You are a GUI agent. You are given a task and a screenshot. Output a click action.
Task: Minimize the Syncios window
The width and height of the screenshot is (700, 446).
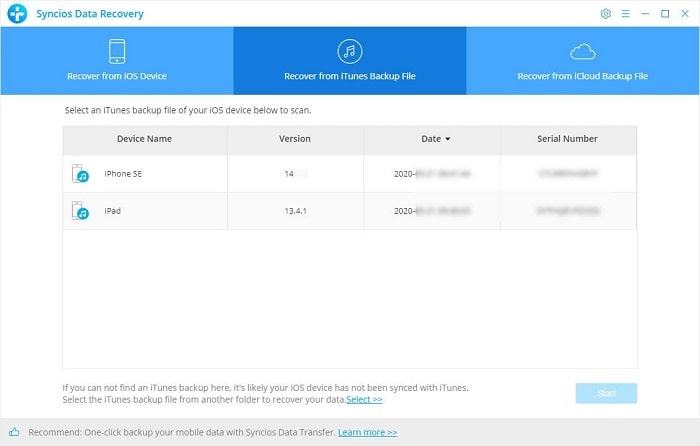pos(645,14)
